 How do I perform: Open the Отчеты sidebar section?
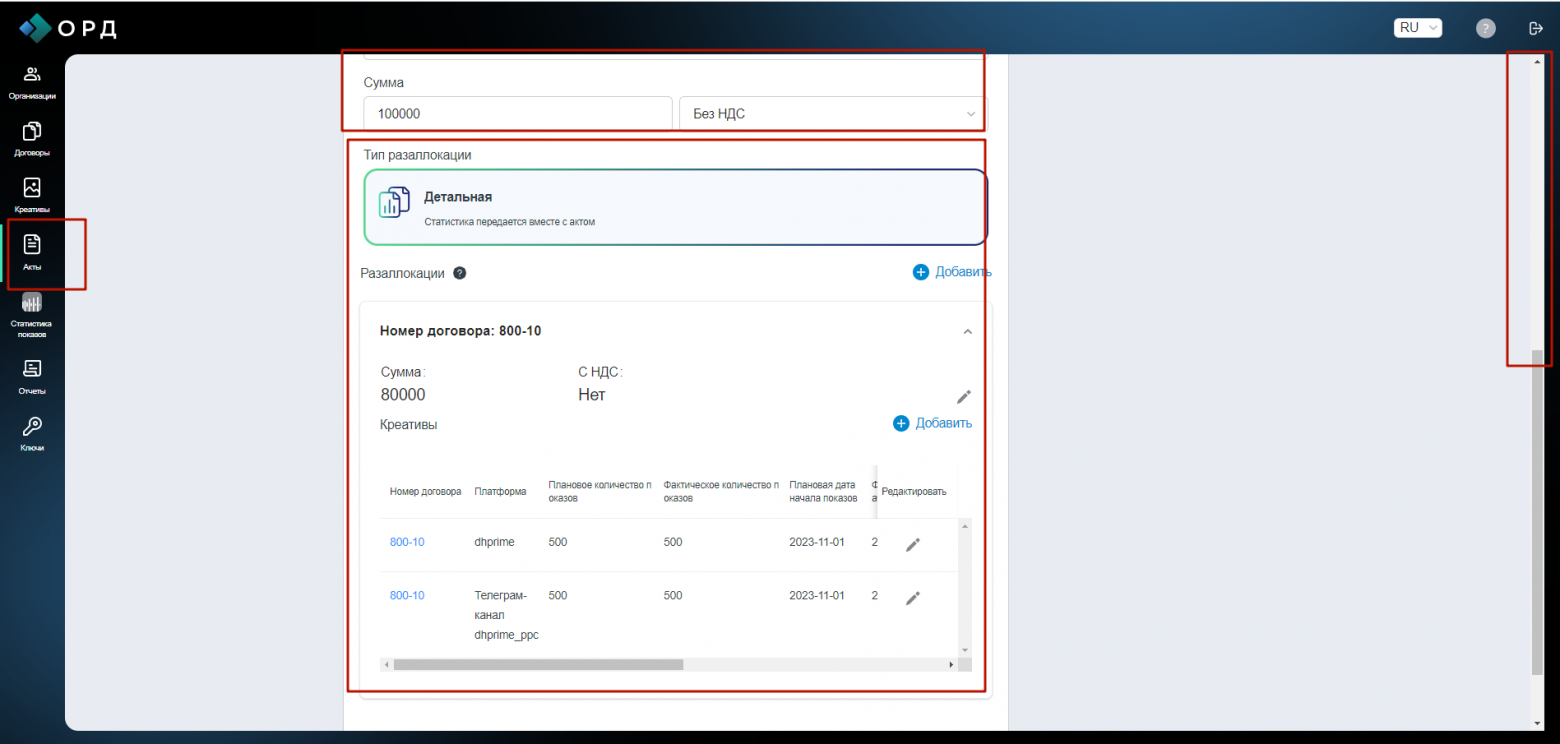(32, 376)
